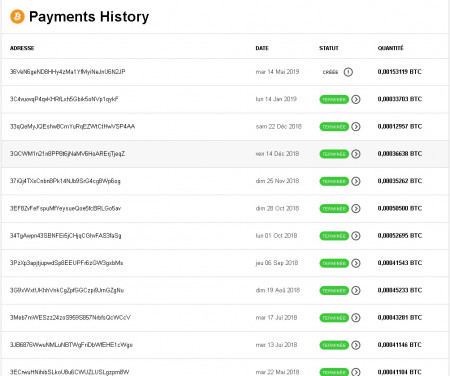This screenshot has height=376, width=450.
Task: Click Terminée badge on 13 Jui 2018 row
Action: (x=334, y=345)
